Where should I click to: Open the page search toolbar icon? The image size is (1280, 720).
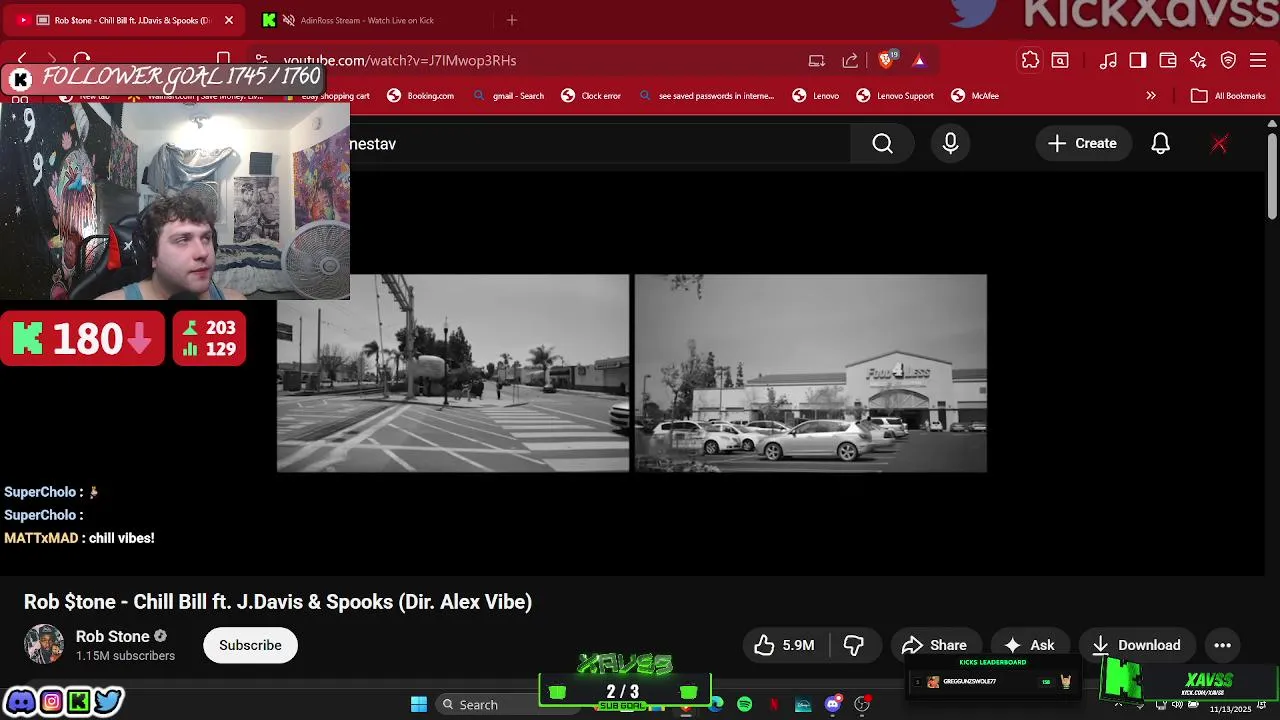[1060, 60]
